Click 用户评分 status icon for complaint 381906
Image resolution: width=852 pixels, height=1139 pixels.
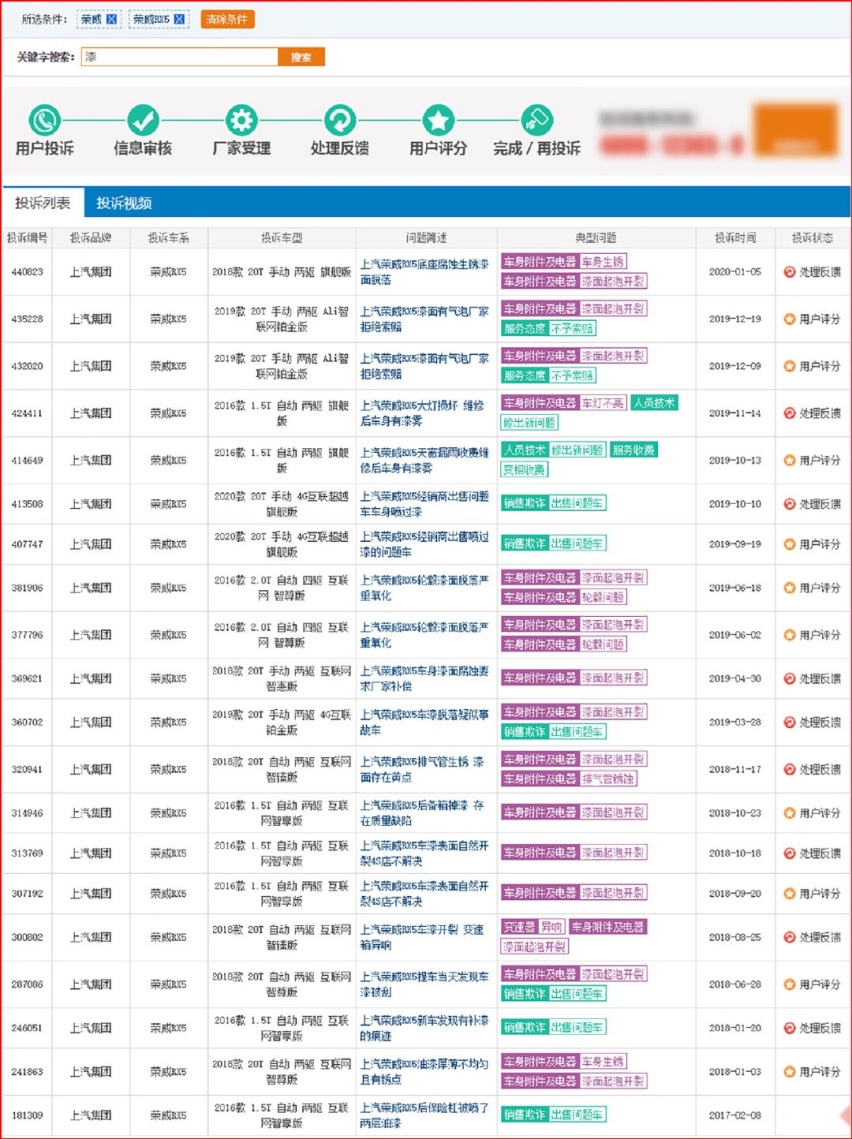click(x=790, y=588)
